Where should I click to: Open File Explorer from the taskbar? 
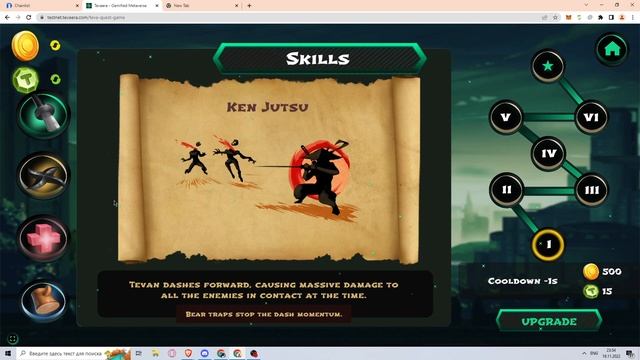(x=156, y=353)
